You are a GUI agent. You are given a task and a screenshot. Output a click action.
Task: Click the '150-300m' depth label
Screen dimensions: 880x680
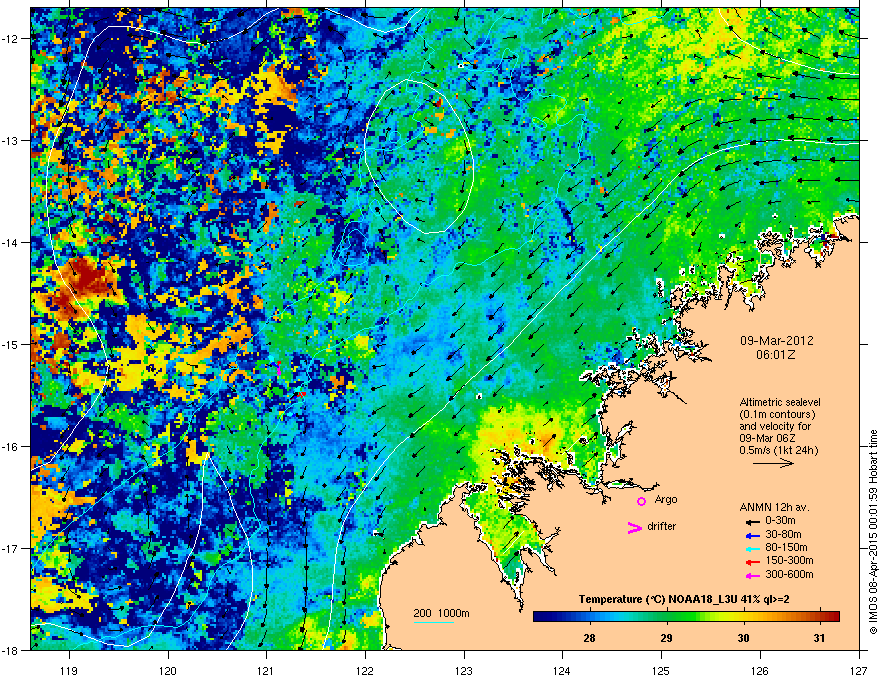(789, 560)
